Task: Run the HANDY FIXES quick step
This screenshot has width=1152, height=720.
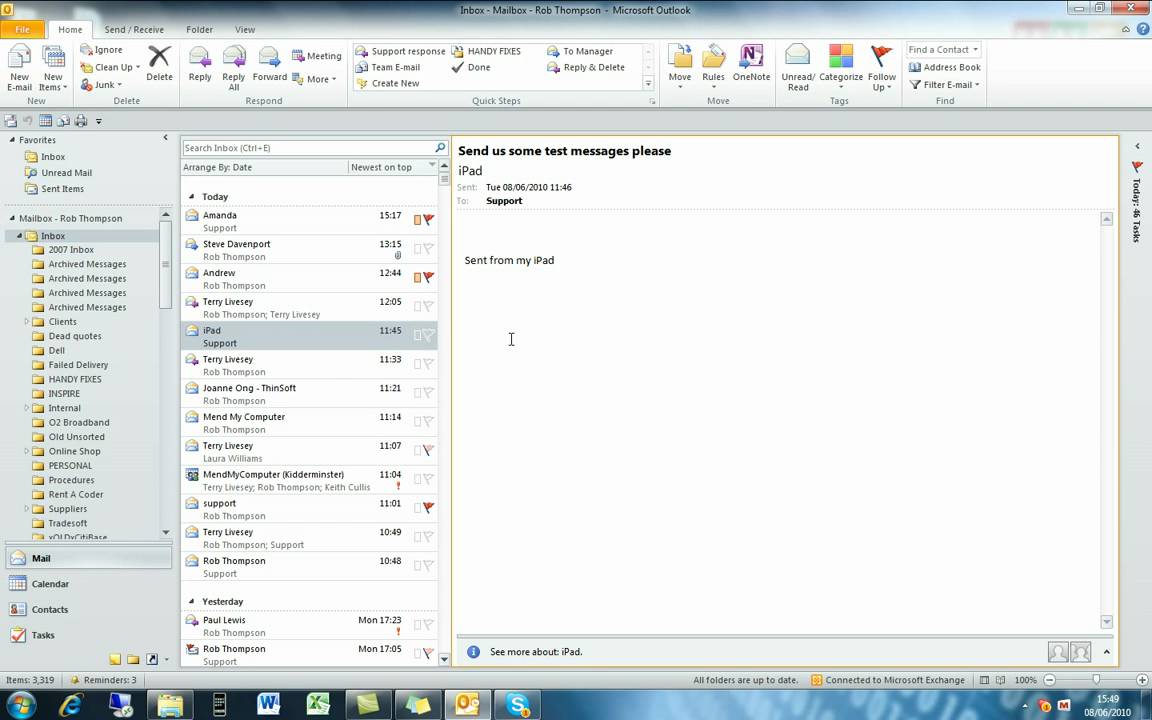Action: [x=486, y=51]
